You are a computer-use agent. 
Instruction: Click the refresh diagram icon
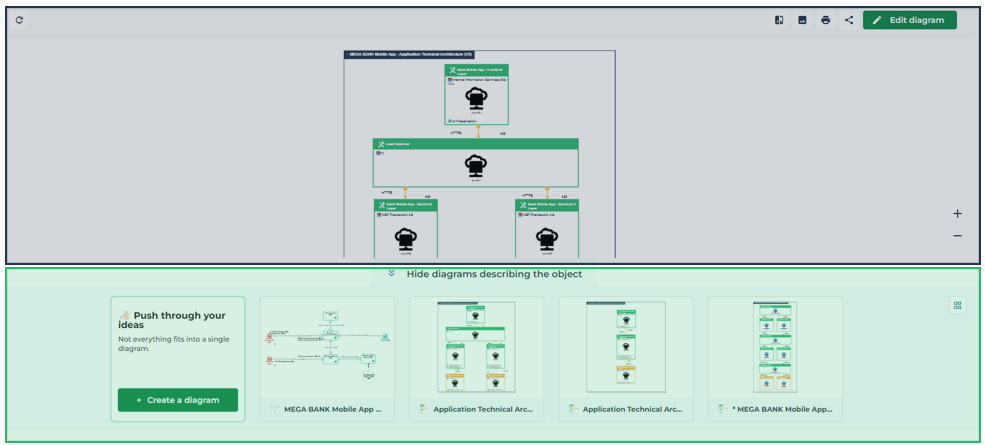(x=19, y=20)
